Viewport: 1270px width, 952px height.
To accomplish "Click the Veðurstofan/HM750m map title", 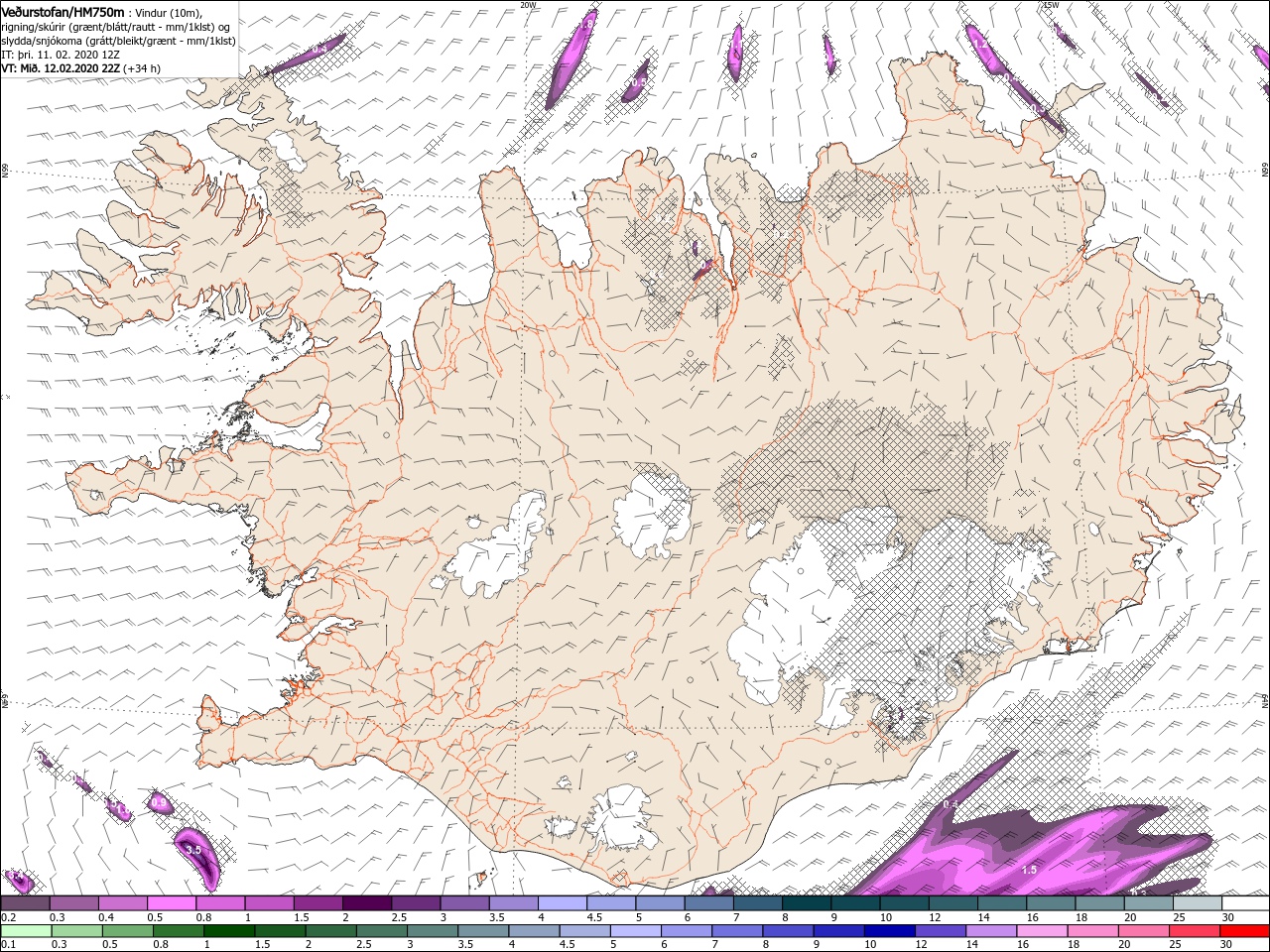I will tap(63, 12).
